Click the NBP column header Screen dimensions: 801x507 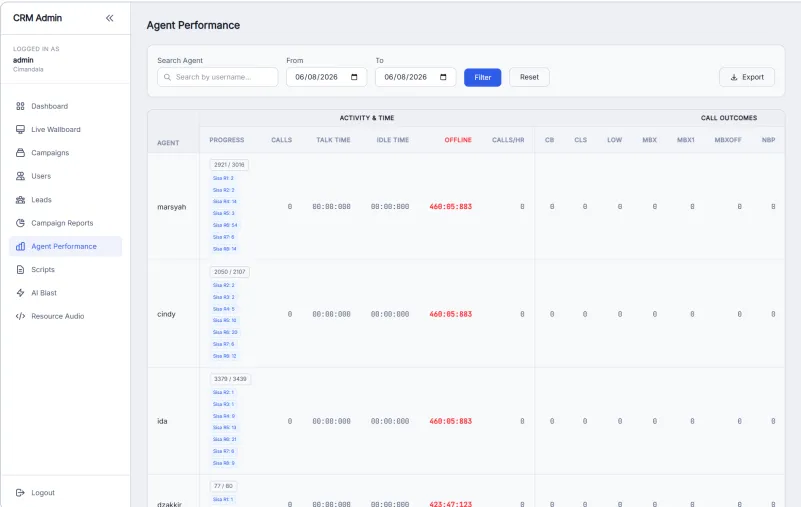pos(768,140)
